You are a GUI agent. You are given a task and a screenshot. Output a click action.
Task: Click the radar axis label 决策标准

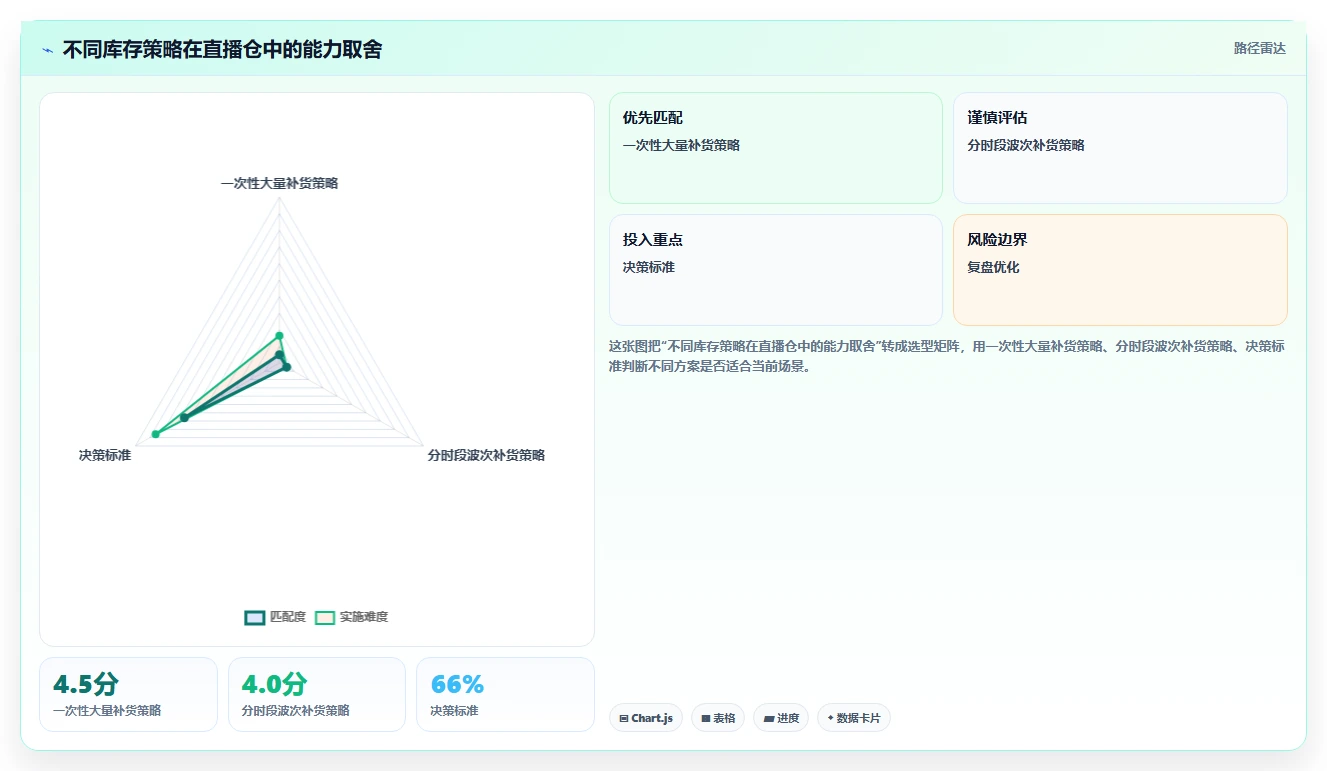[x=105, y=455]
